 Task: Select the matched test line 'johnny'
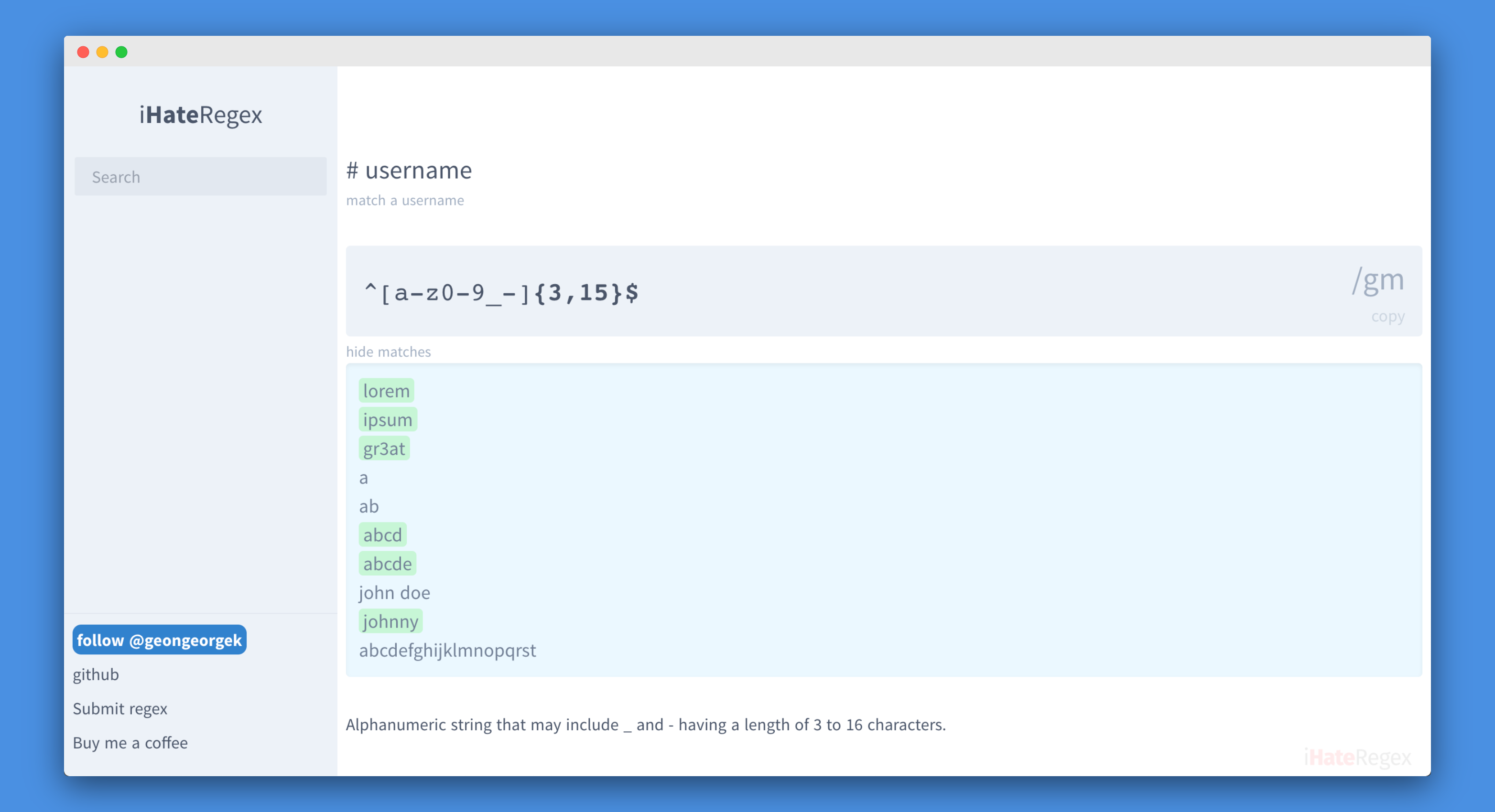pyautogui.click(x=390, y=621)
